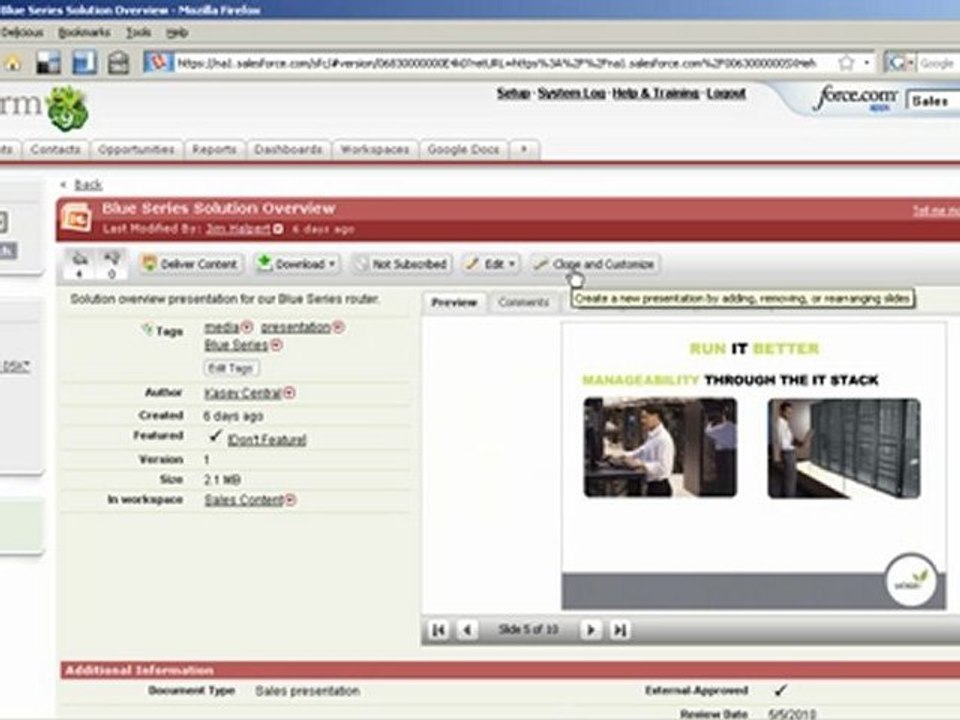Screen dimensions: 960x720
Task: Click the thumbs down rating icon
Action: (111, 259)
